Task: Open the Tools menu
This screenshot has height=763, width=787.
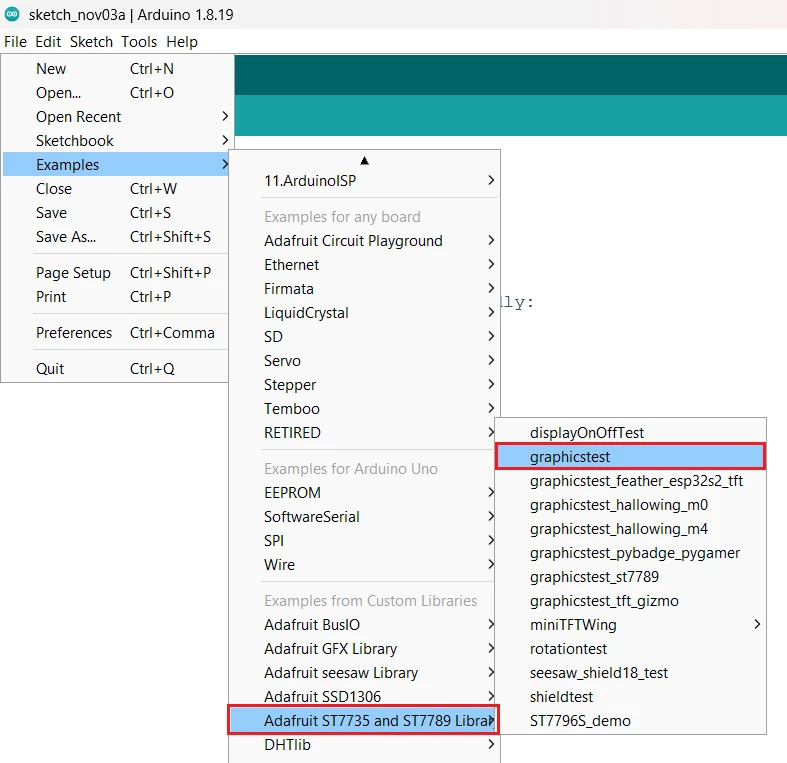Action: (139, 42)
